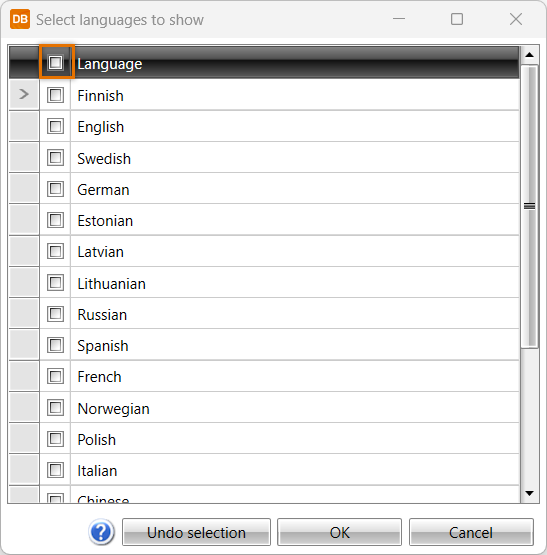
Task: Click the row header next to Polish
Action: (x=24, y=439)
